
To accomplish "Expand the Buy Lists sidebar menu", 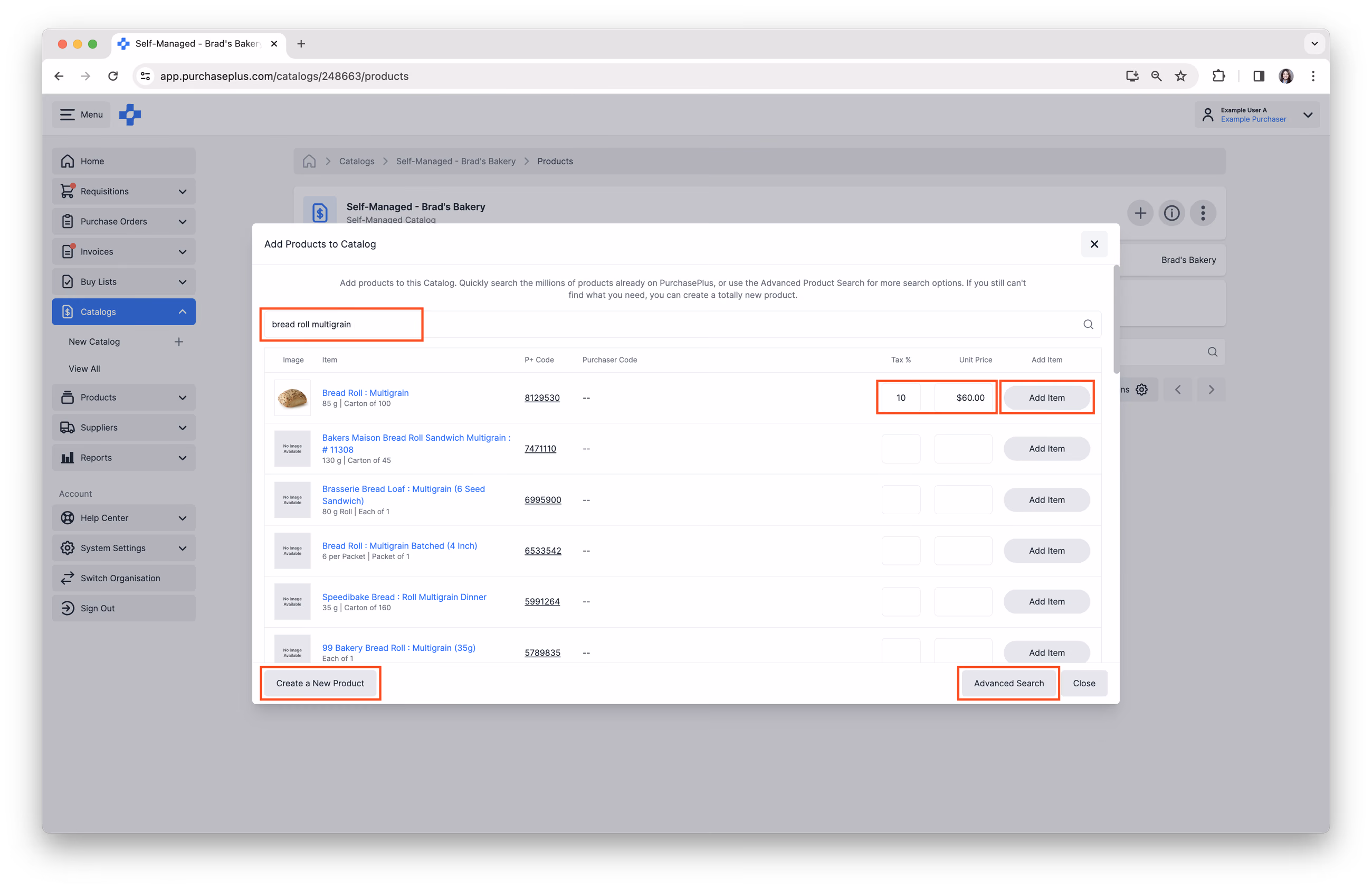I will [x=123, y=281].
